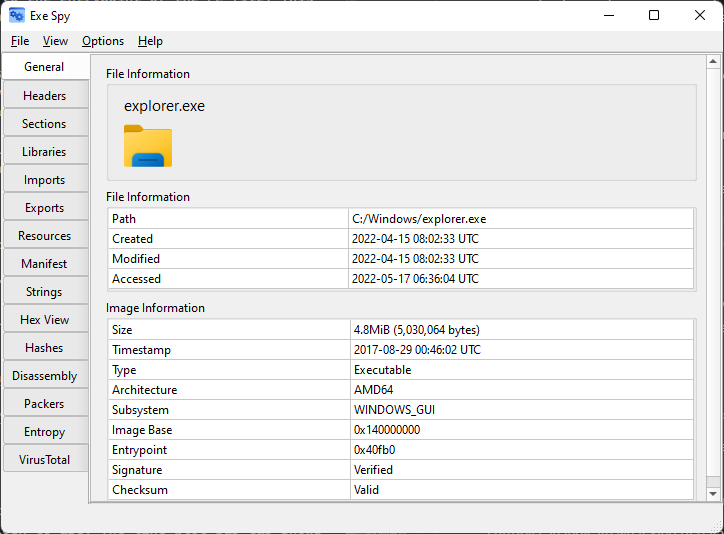Switch to the Headers tab
Viewport: 724px width, 534px height.
tap(44, 96)
